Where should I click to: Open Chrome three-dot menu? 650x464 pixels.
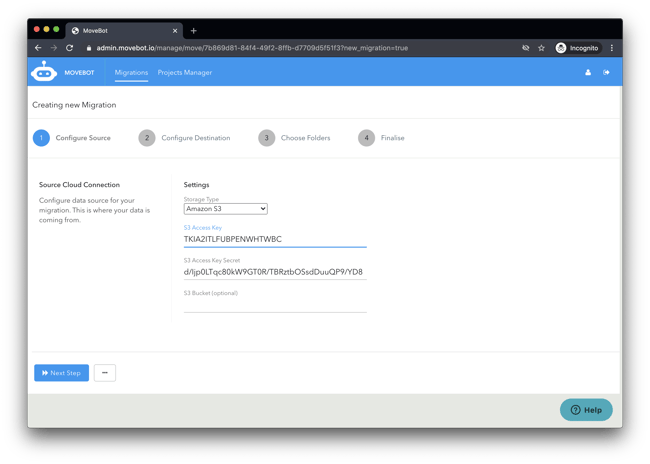612,48
